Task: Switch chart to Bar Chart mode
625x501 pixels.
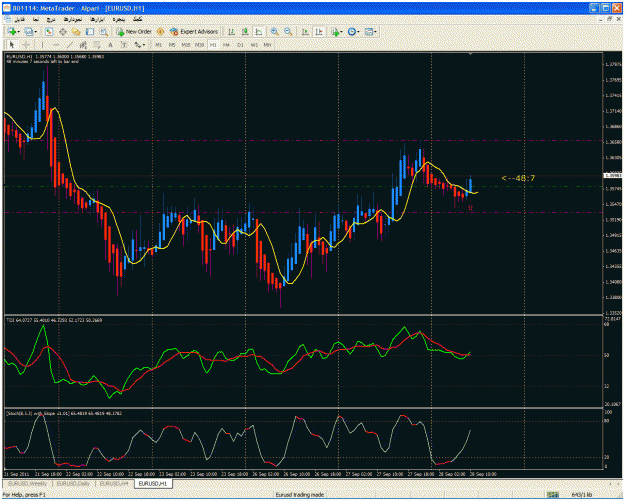Action: point(232,31)
